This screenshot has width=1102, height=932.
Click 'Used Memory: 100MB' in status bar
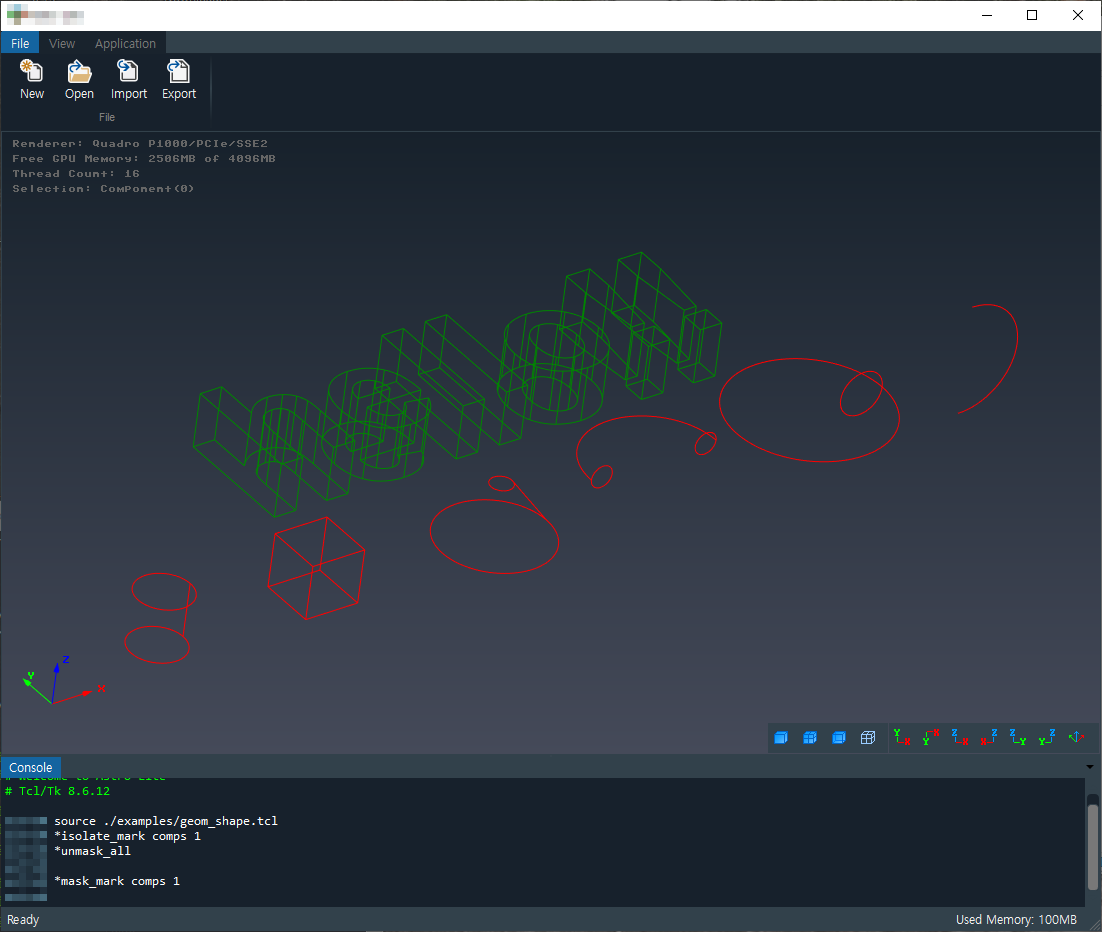coord(1016,919)
